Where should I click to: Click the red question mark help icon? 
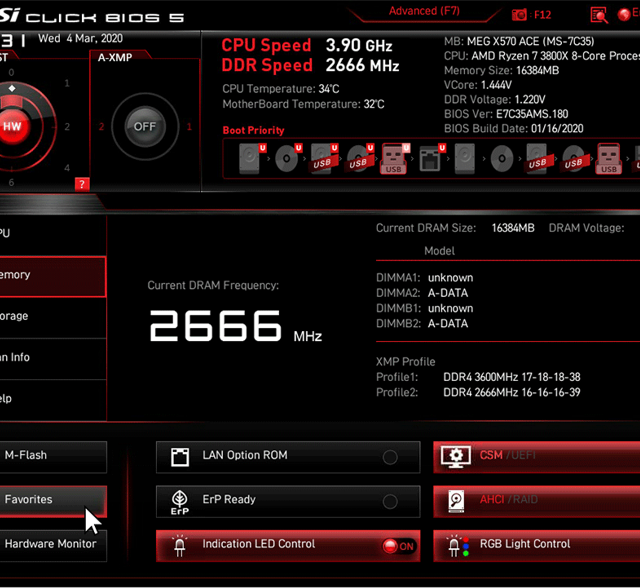82,184
